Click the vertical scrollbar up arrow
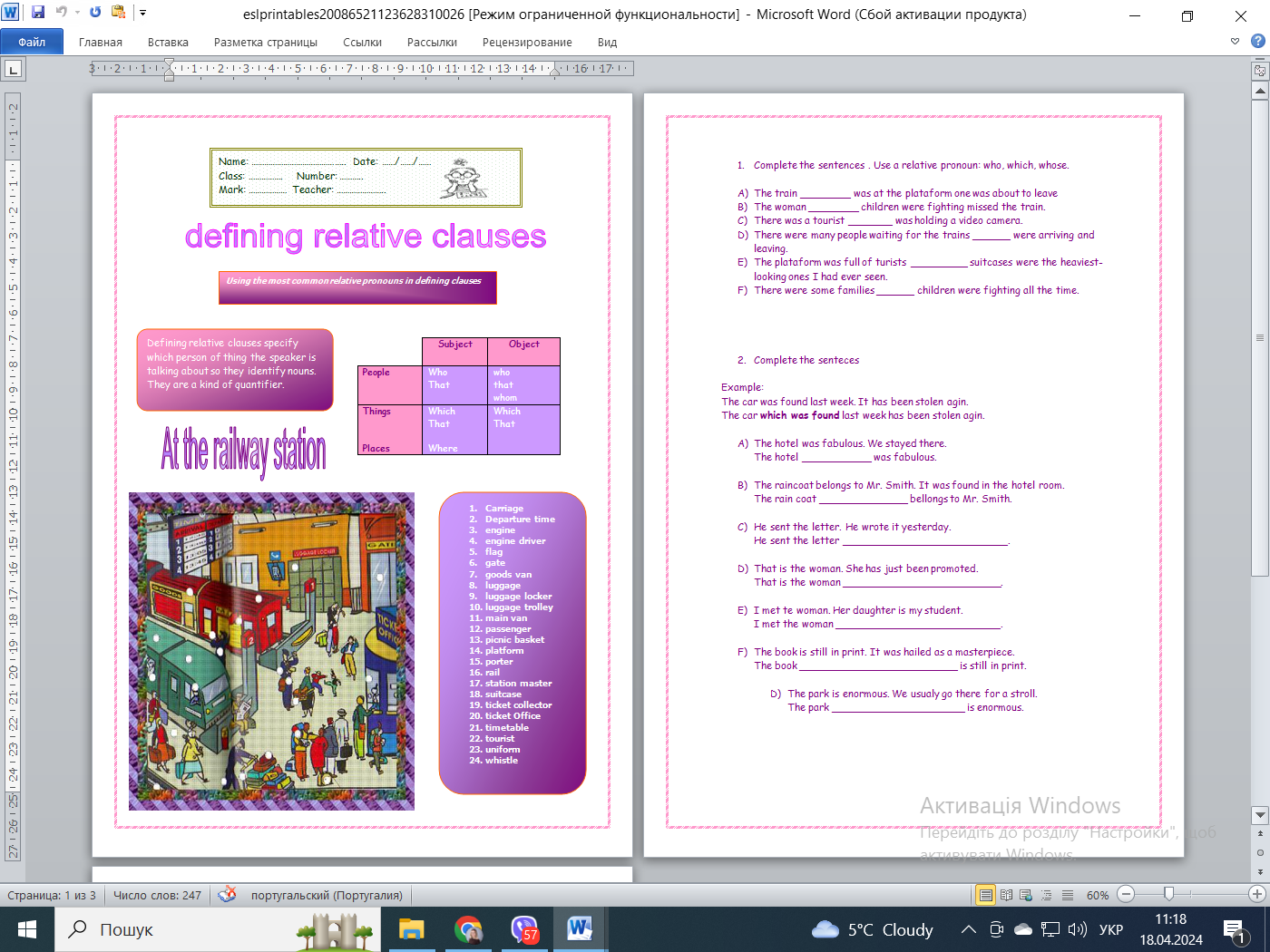This screenshot has height=952, width=1270. point(1260,91)
